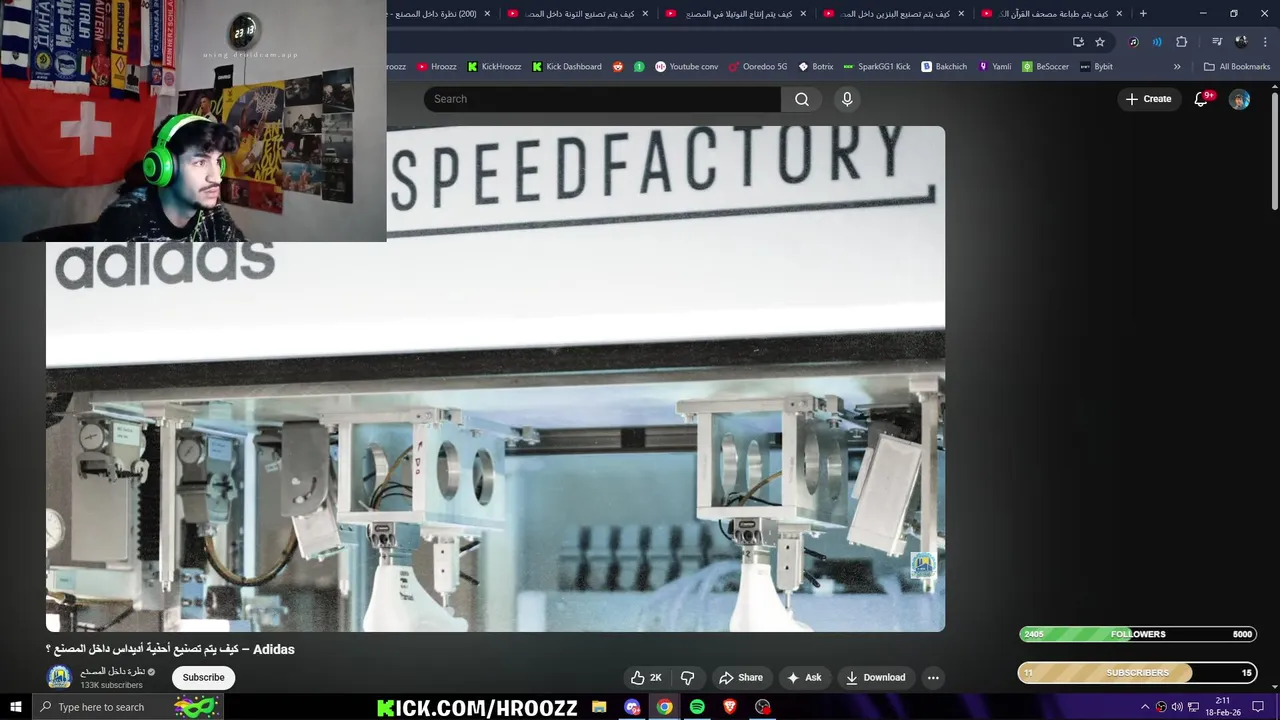Click the taskbar clock showing 2:11

(1223, 707)
